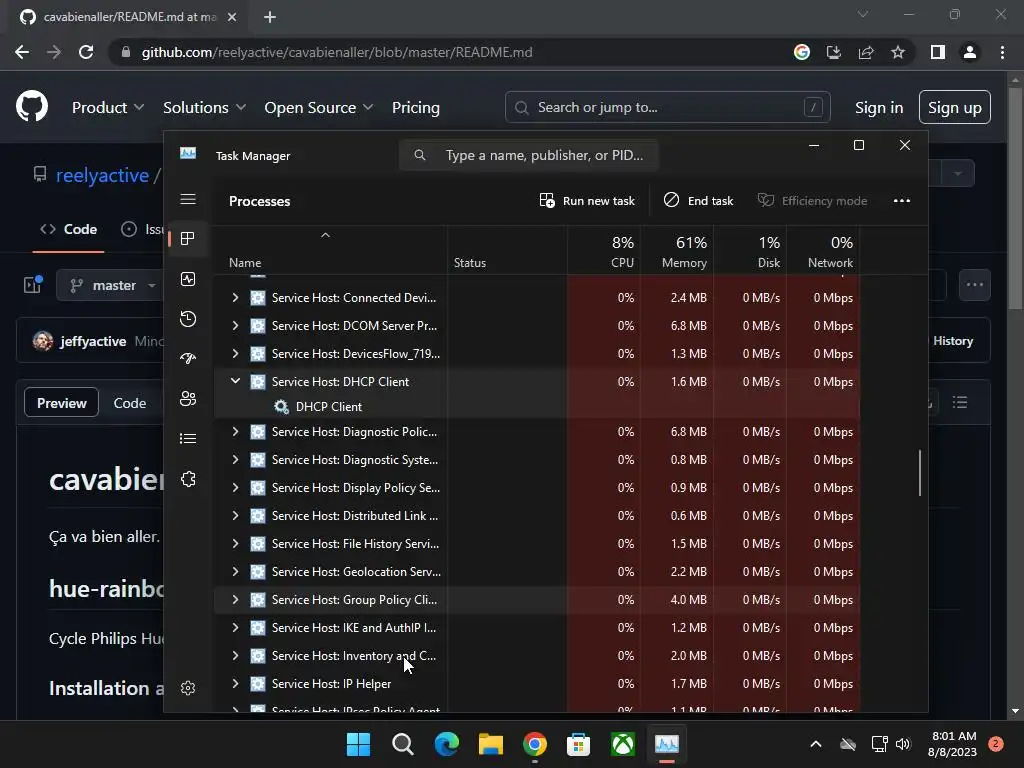Expand Service Host: Display Policy Se... row
The width and height of the screenshot is (1024, 768).
point(235,488)
